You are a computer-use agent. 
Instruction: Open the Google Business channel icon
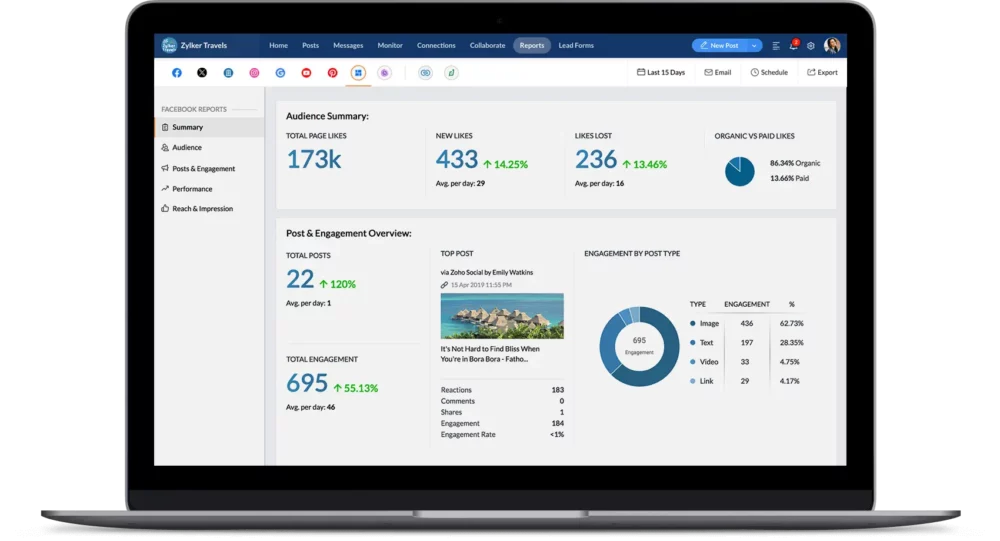point(280,73)
